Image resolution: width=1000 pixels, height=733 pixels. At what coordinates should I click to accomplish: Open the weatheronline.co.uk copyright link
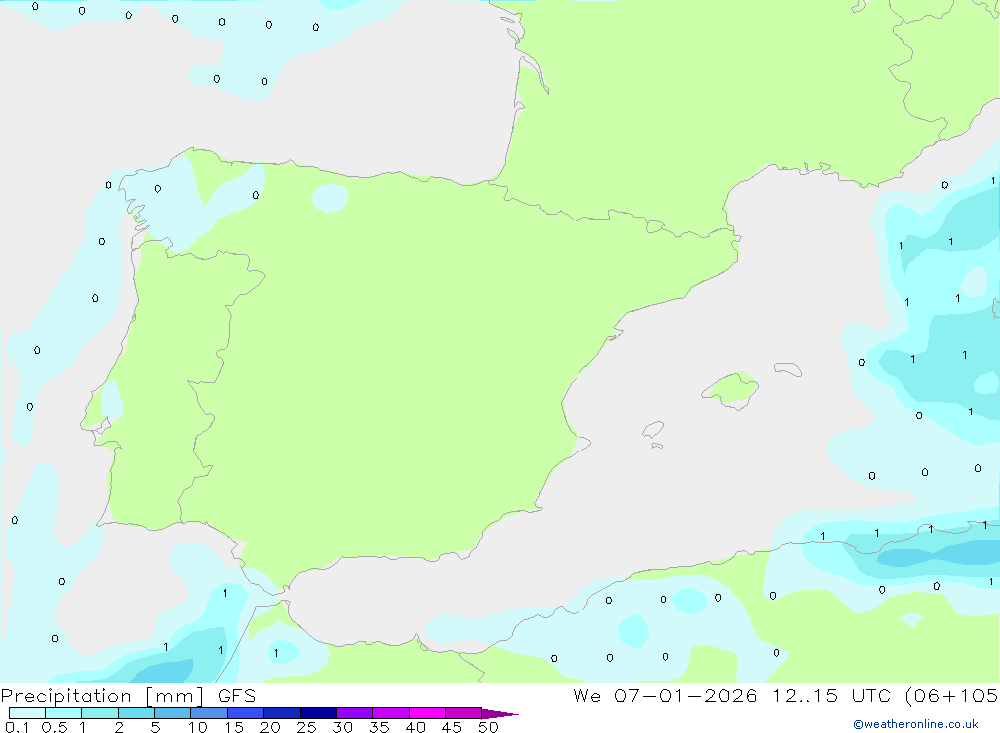(916, 724)
